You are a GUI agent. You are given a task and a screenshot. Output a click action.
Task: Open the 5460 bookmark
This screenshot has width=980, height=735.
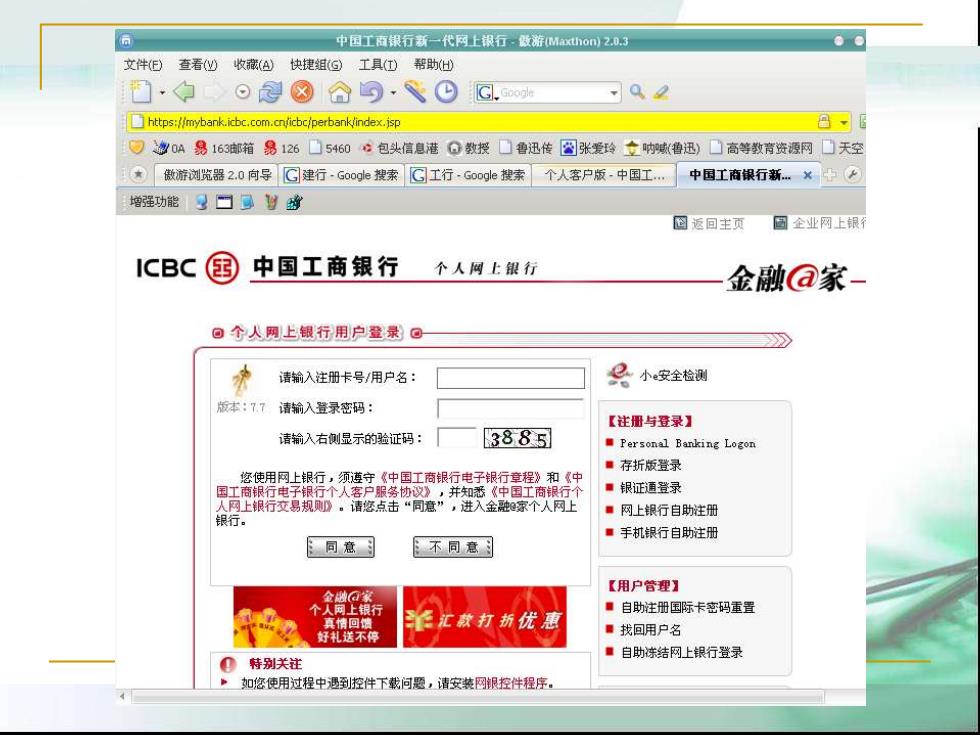pyautogui.click(x=330, y=148)
